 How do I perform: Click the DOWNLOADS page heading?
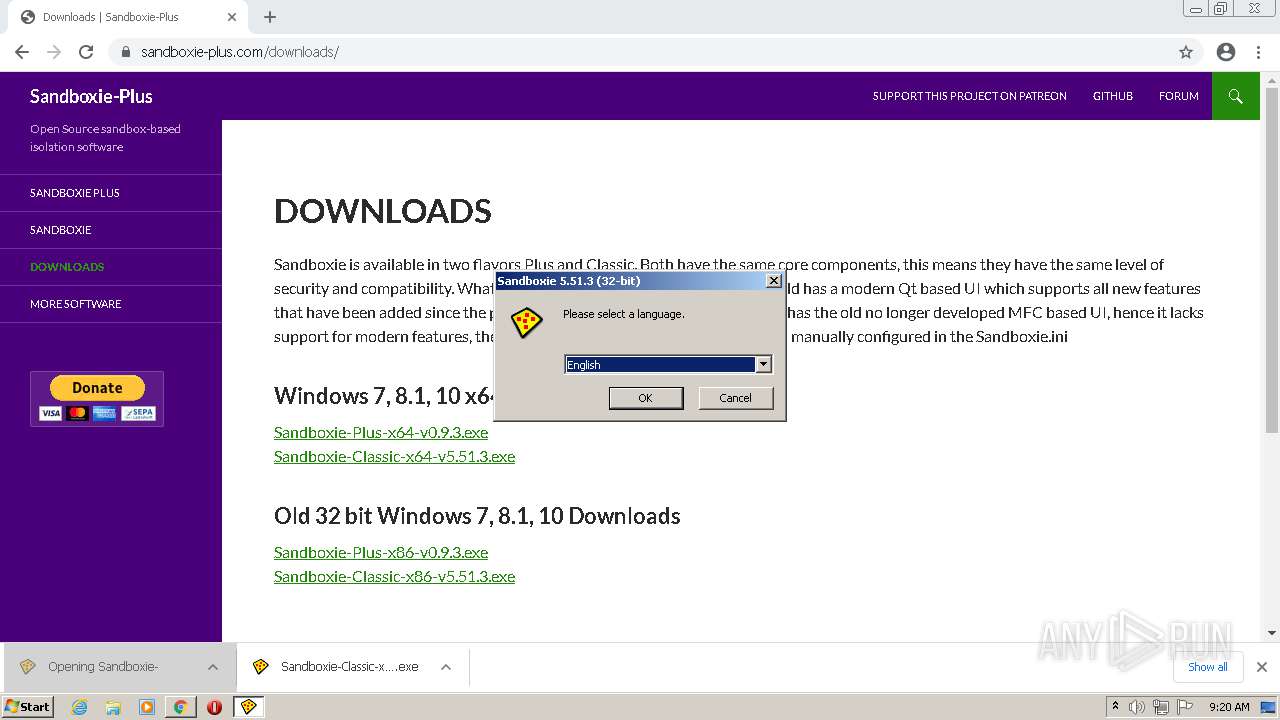(x=383, y=211)
